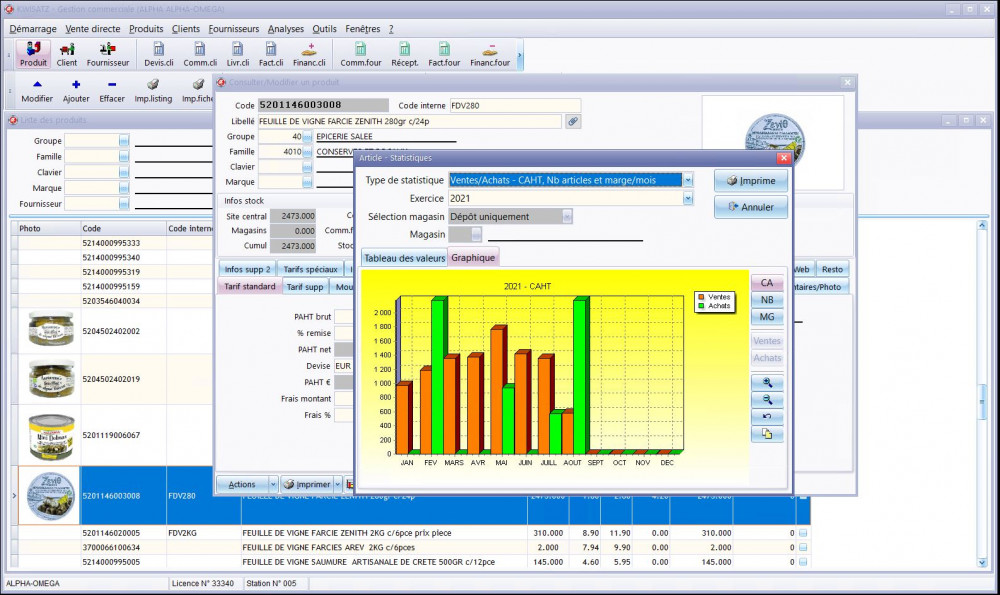This screenshot has height=595, width=1000.
Task: Open the Exercice year dropdown
Action: 687,198
